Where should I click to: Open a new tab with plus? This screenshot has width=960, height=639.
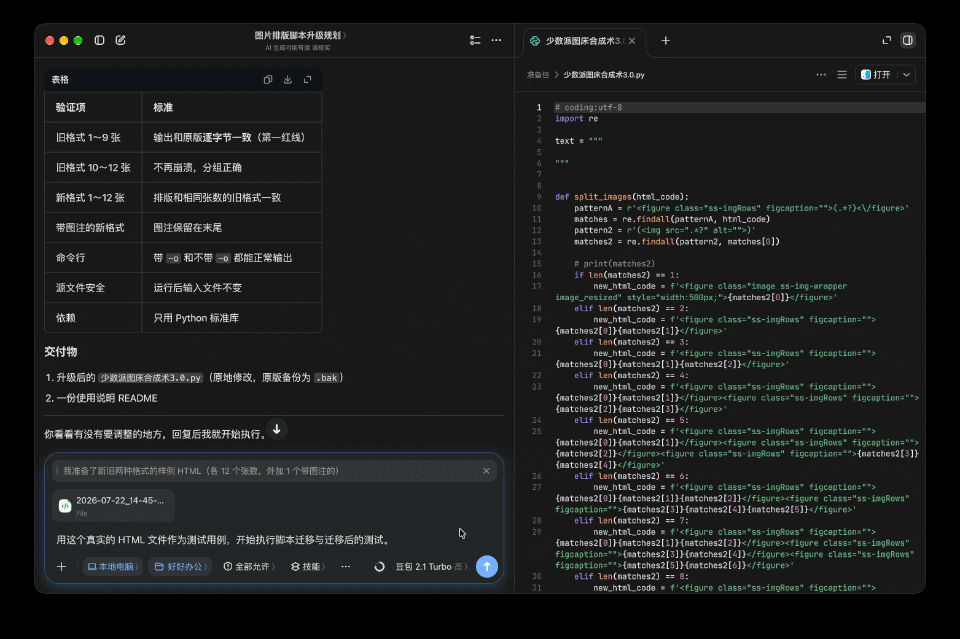pos(666,41)
